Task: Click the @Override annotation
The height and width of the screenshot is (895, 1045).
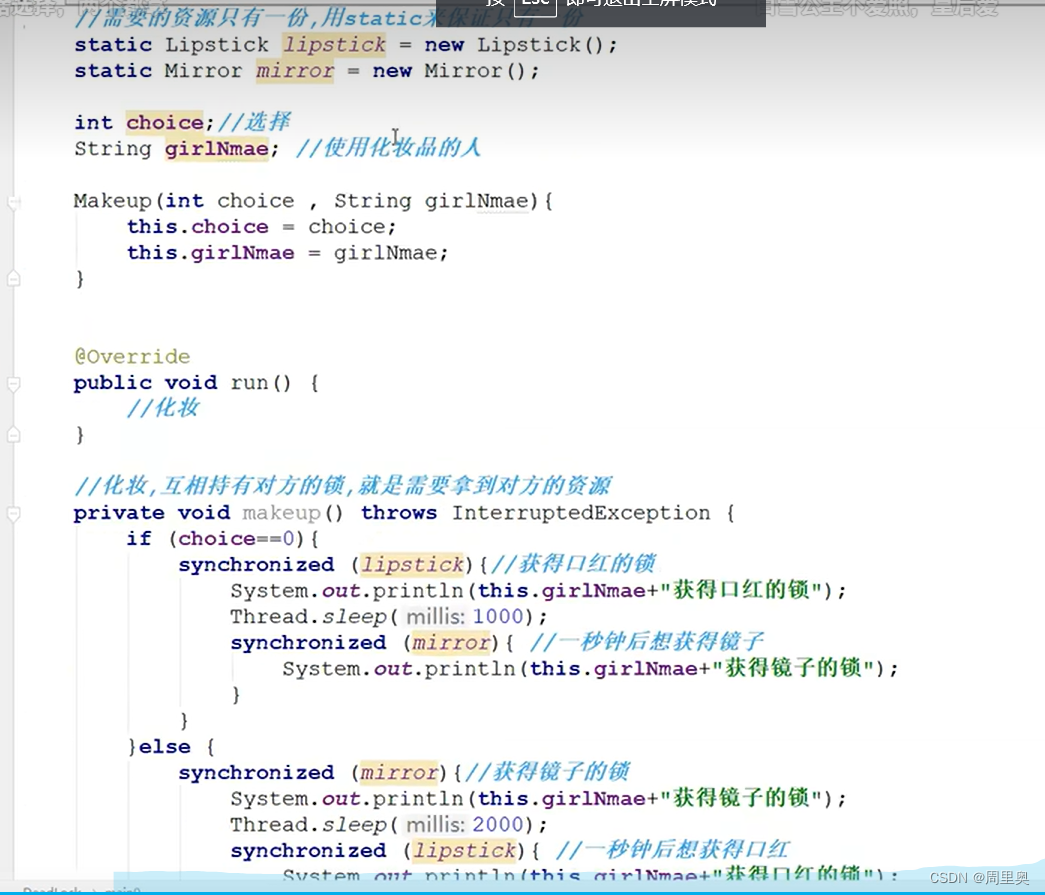Action: 132,357
